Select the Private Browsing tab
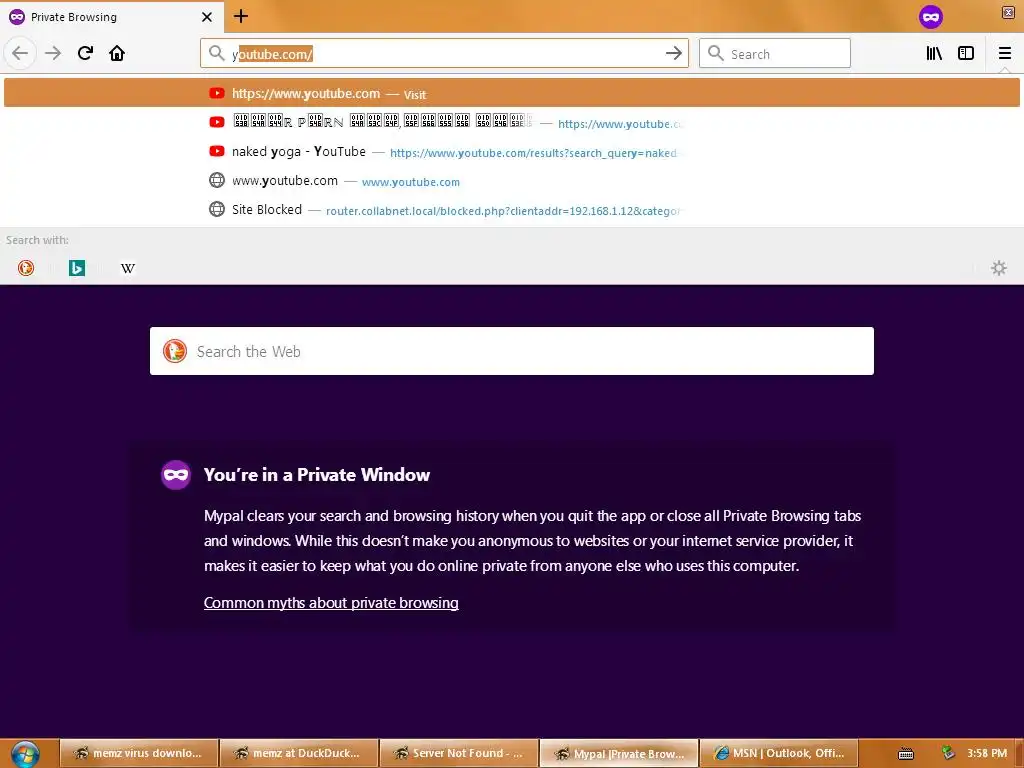This screenshot has width=1024, height=768. coord(111,17)
